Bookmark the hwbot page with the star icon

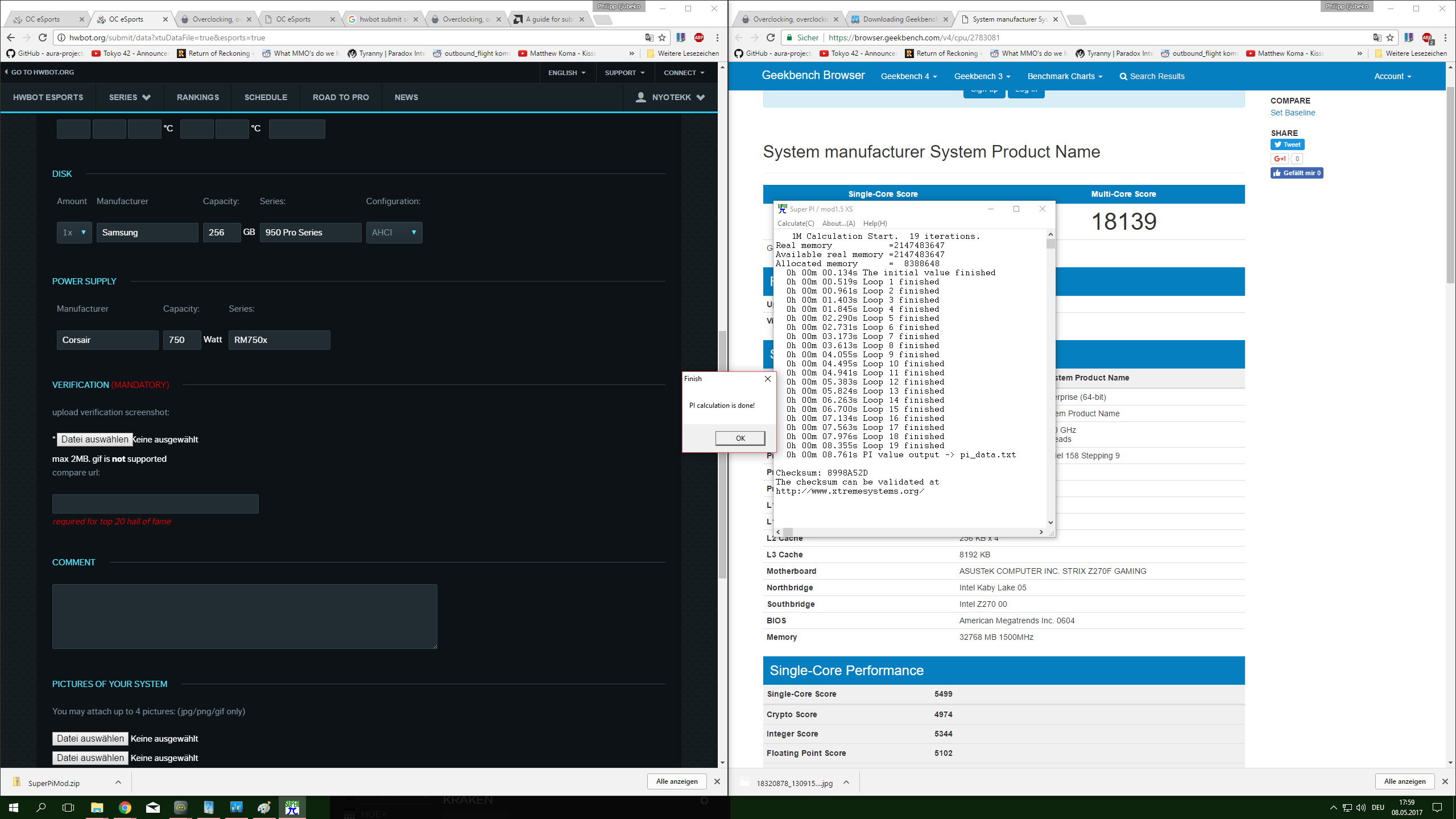tap(662, 38)
